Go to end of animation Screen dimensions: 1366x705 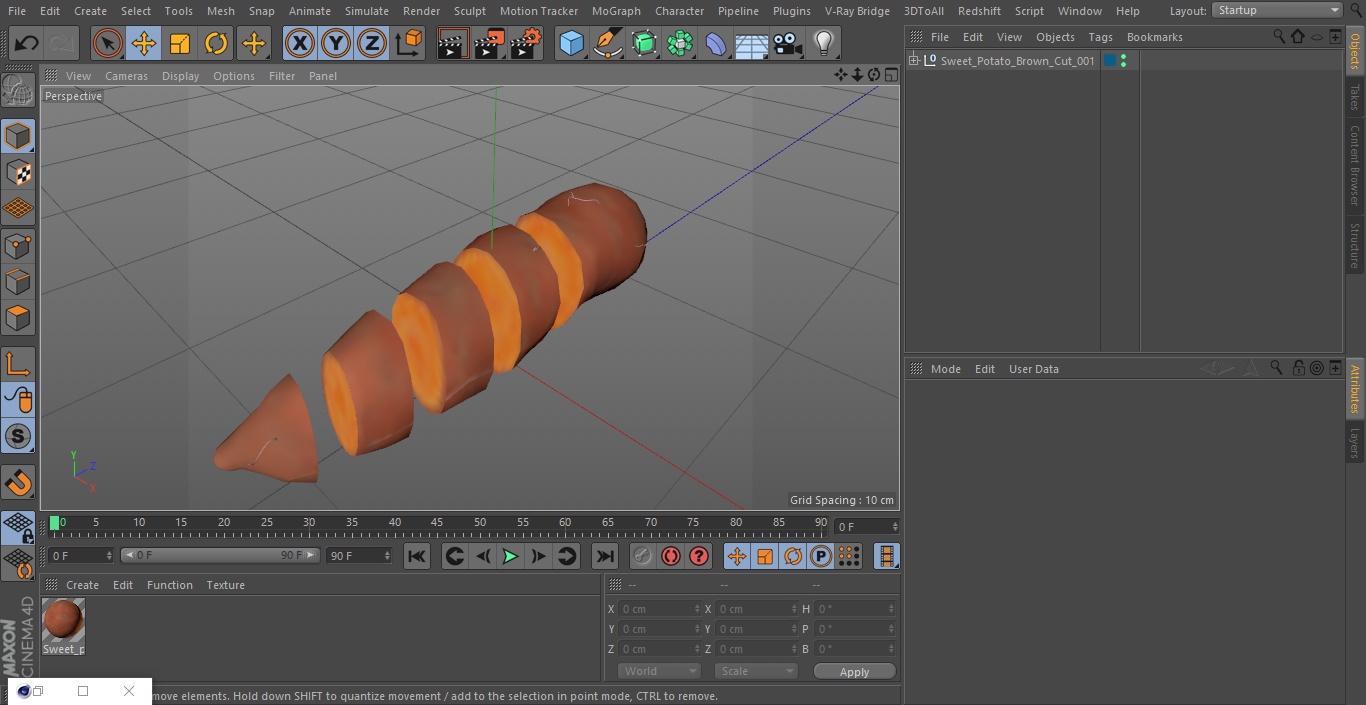[x=604, y=556]
